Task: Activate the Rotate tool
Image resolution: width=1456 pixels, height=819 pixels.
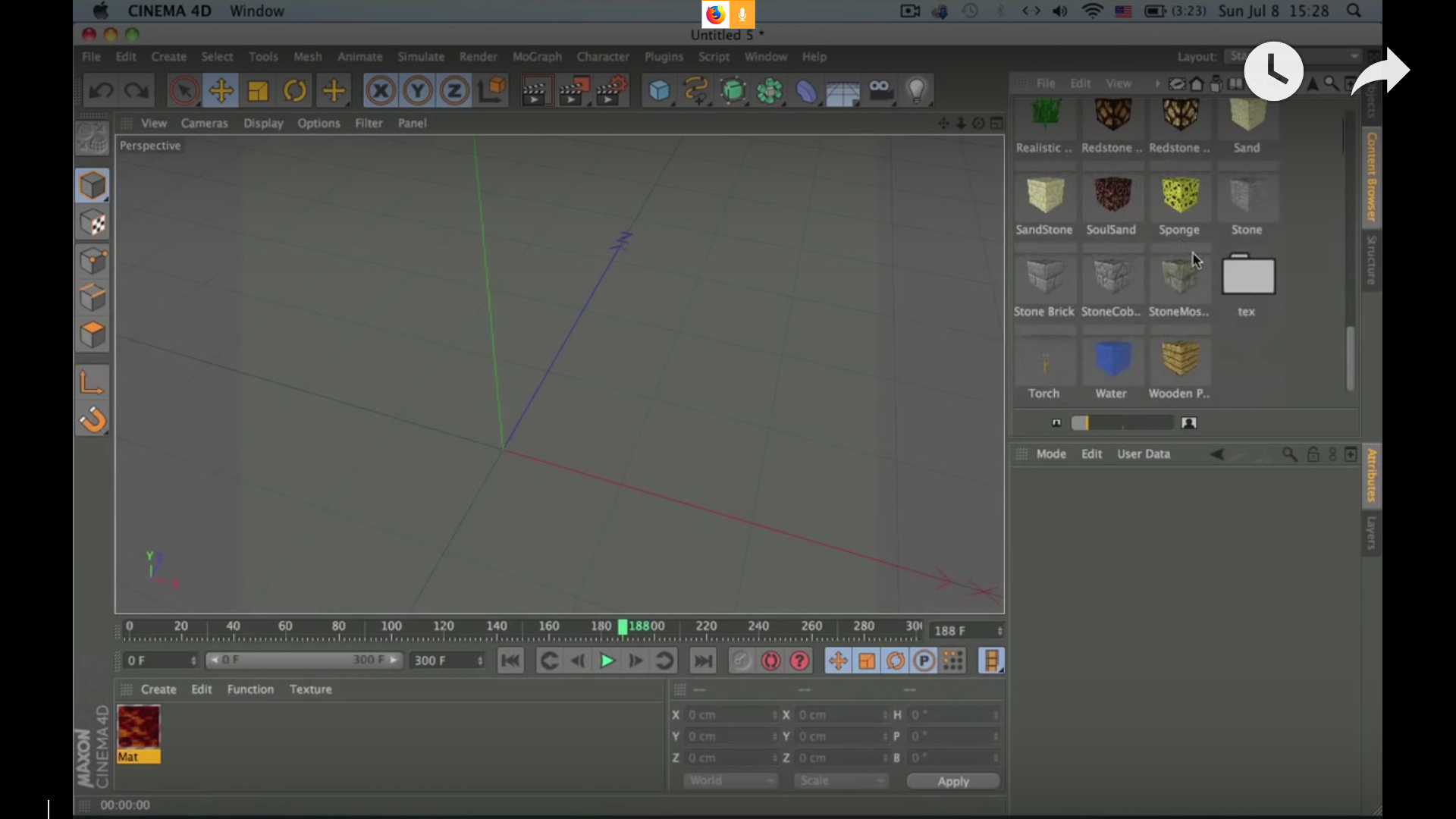Action: pos(295,91)
